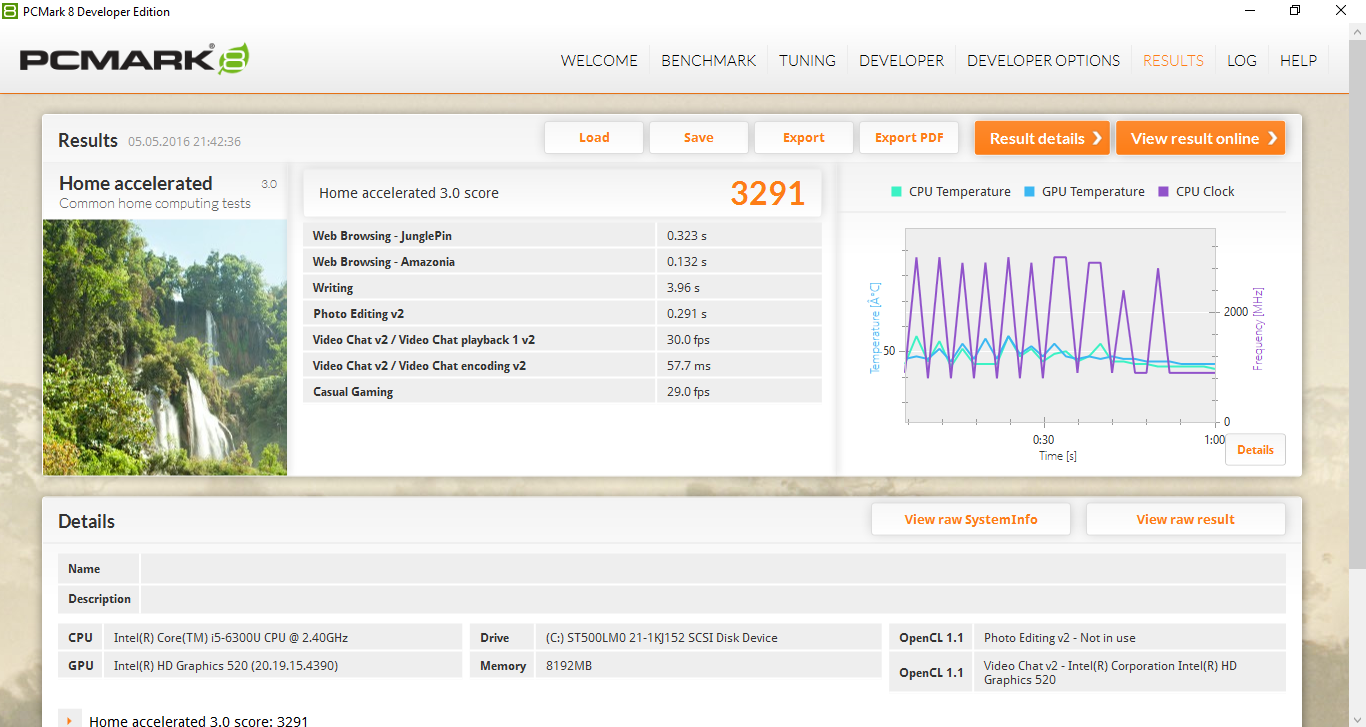Click the 8192MB memory value

pyautogui.click(x=569, y=665)
